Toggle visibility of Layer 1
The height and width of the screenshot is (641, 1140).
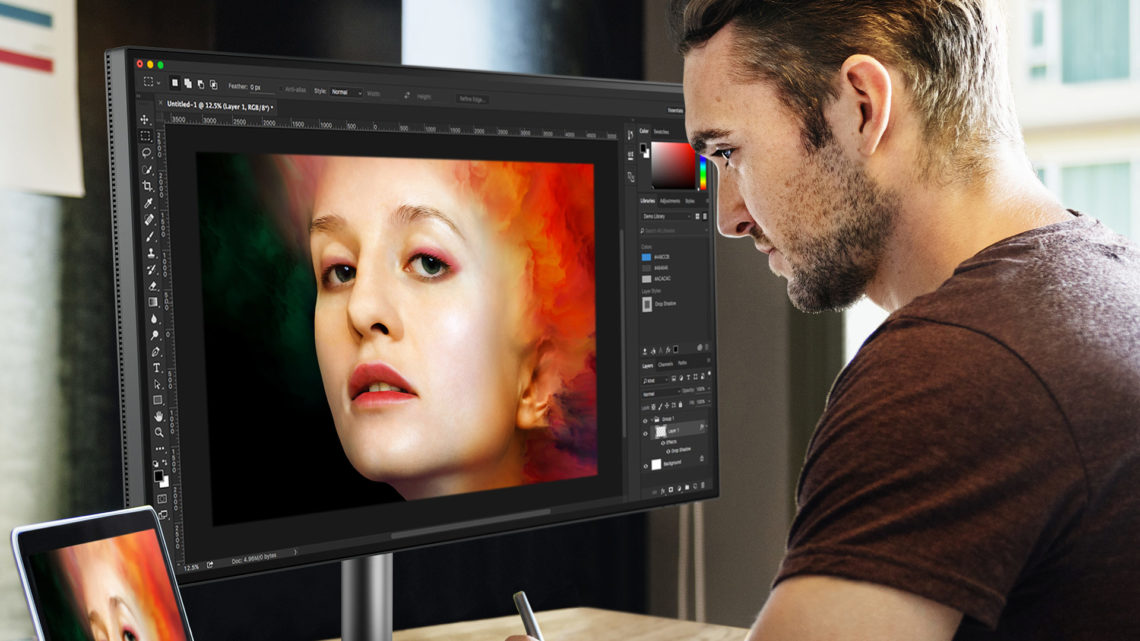click(645, 430)
